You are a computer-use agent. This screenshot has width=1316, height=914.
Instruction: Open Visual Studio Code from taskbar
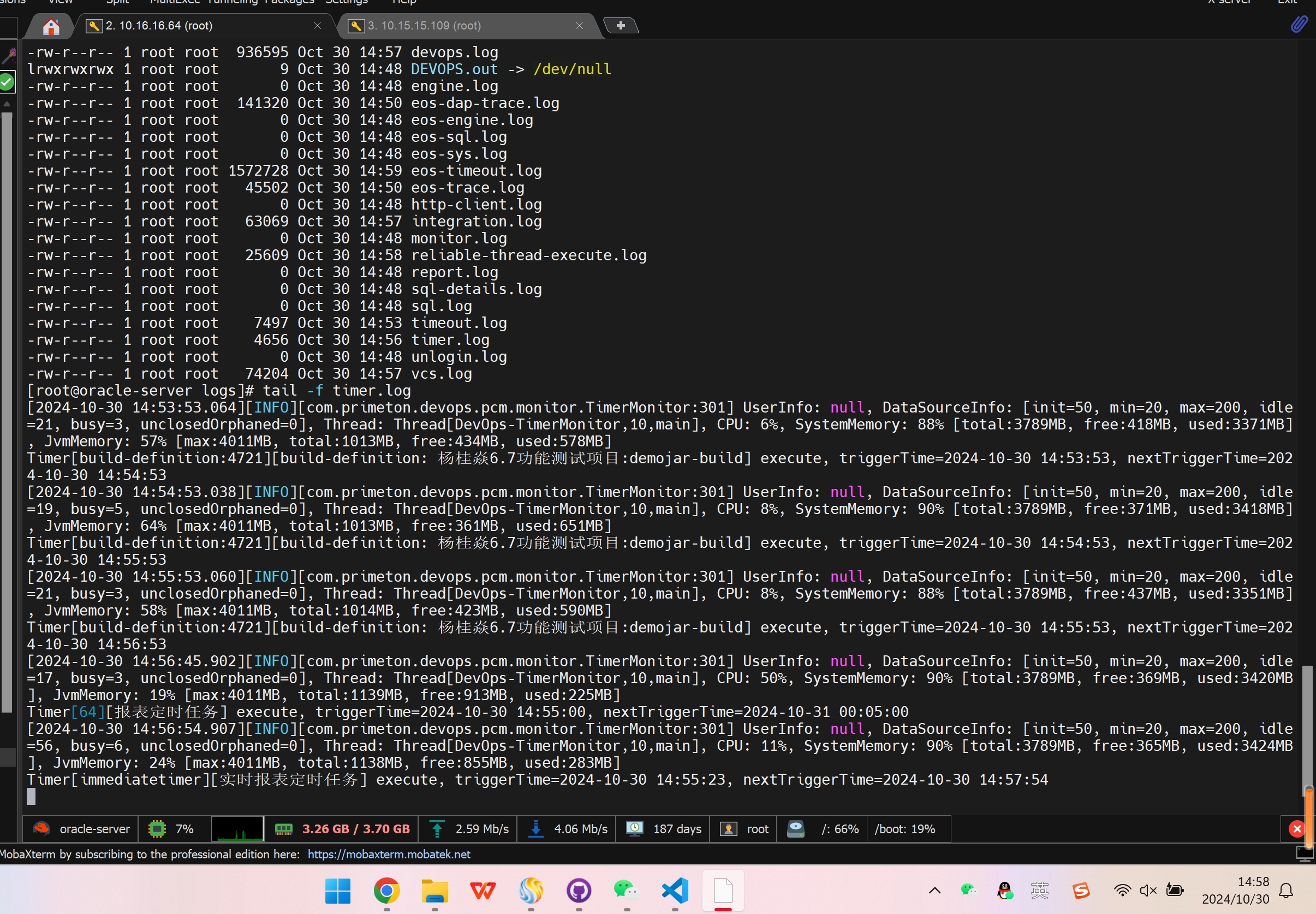pyautogui.click(x=675, y=890)
